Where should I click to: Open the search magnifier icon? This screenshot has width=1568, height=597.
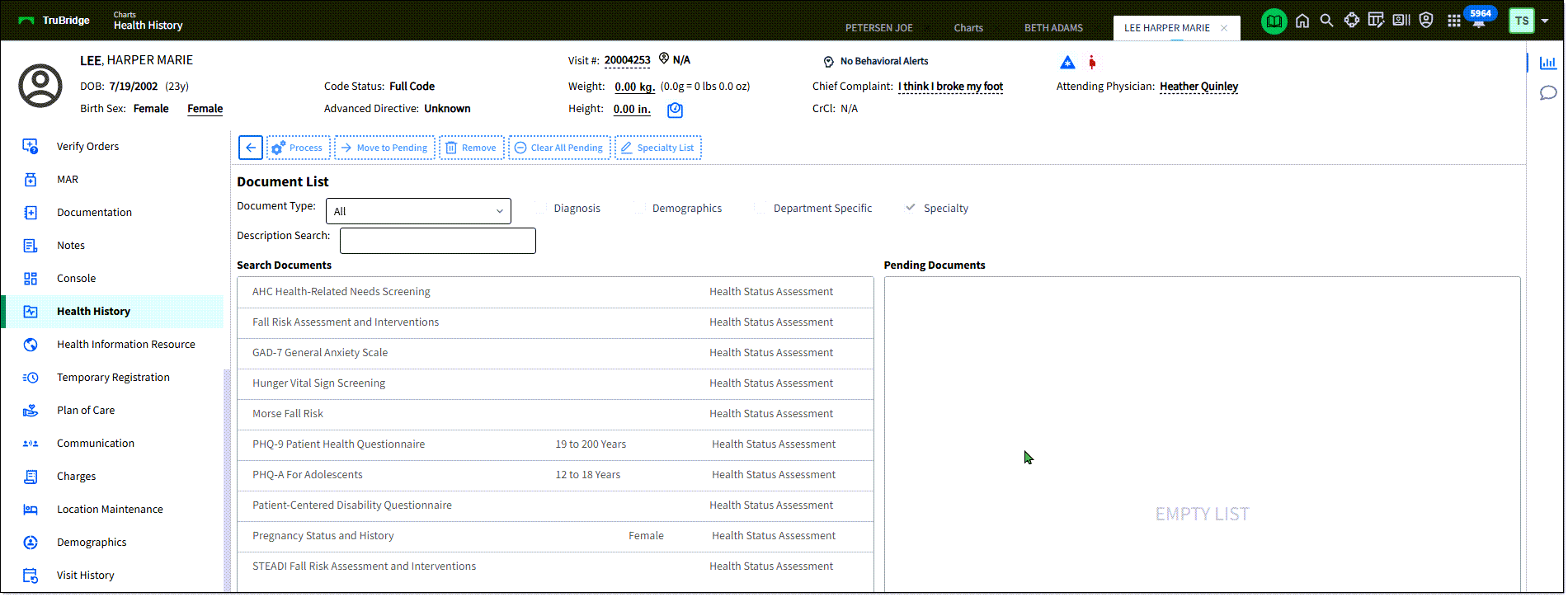tap(1326, 21)
